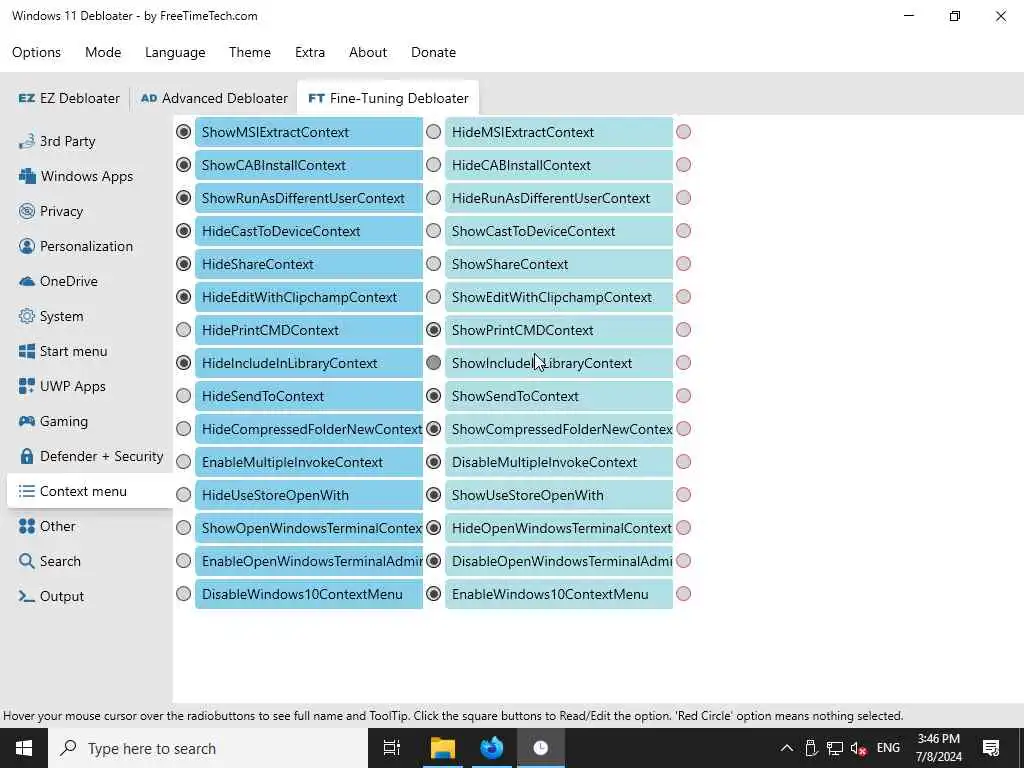
Task: Click the Defender + Security lock icon
Action: tap(26, 456)
